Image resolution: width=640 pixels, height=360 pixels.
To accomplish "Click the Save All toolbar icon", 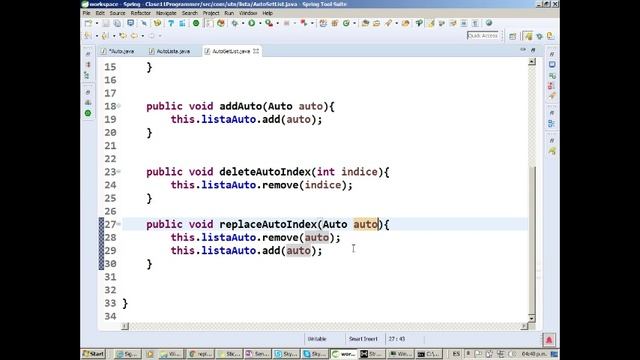I will click(x=117, y=23).
